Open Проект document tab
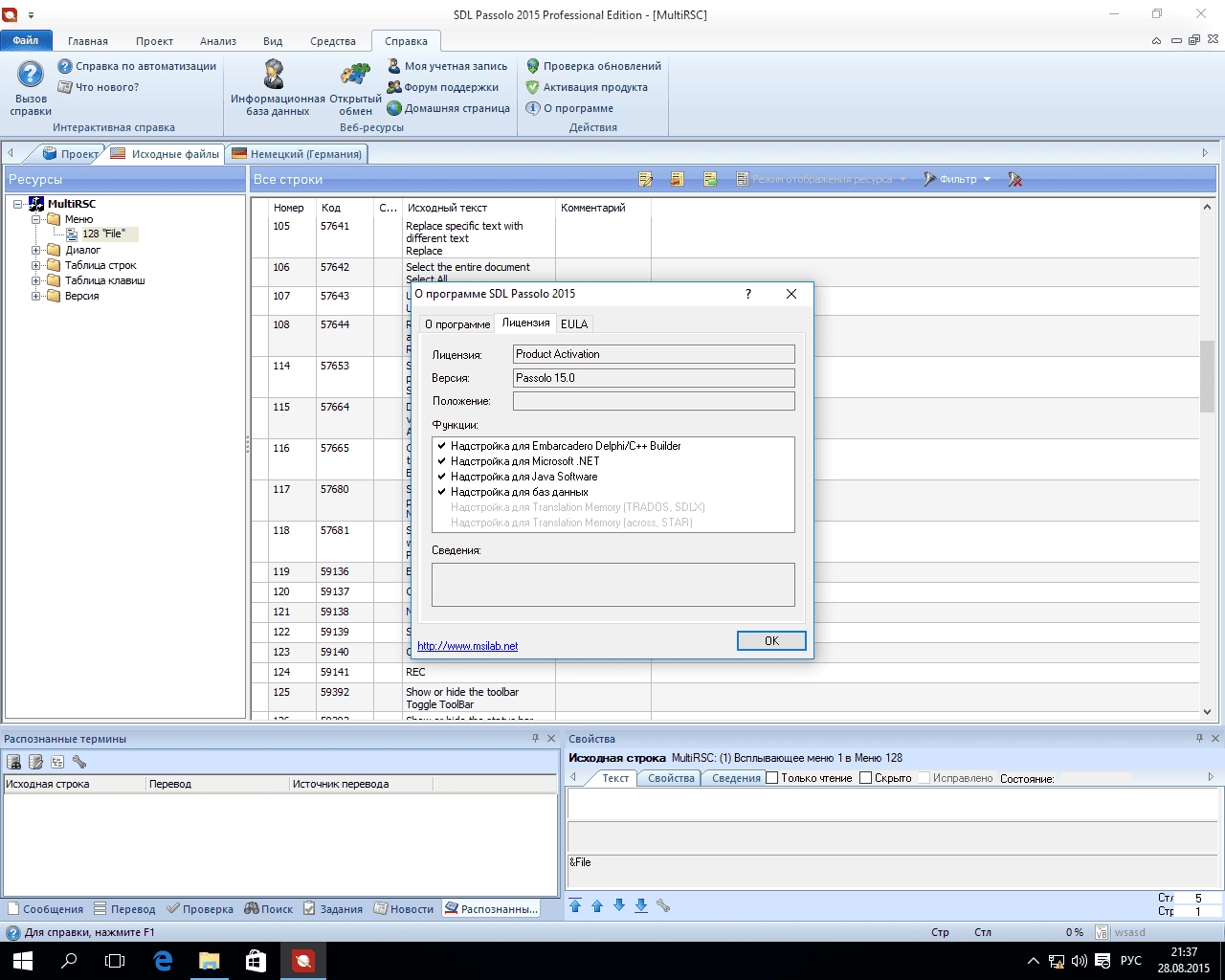Screen dimensions: 1225x980 tap(71, 153)
